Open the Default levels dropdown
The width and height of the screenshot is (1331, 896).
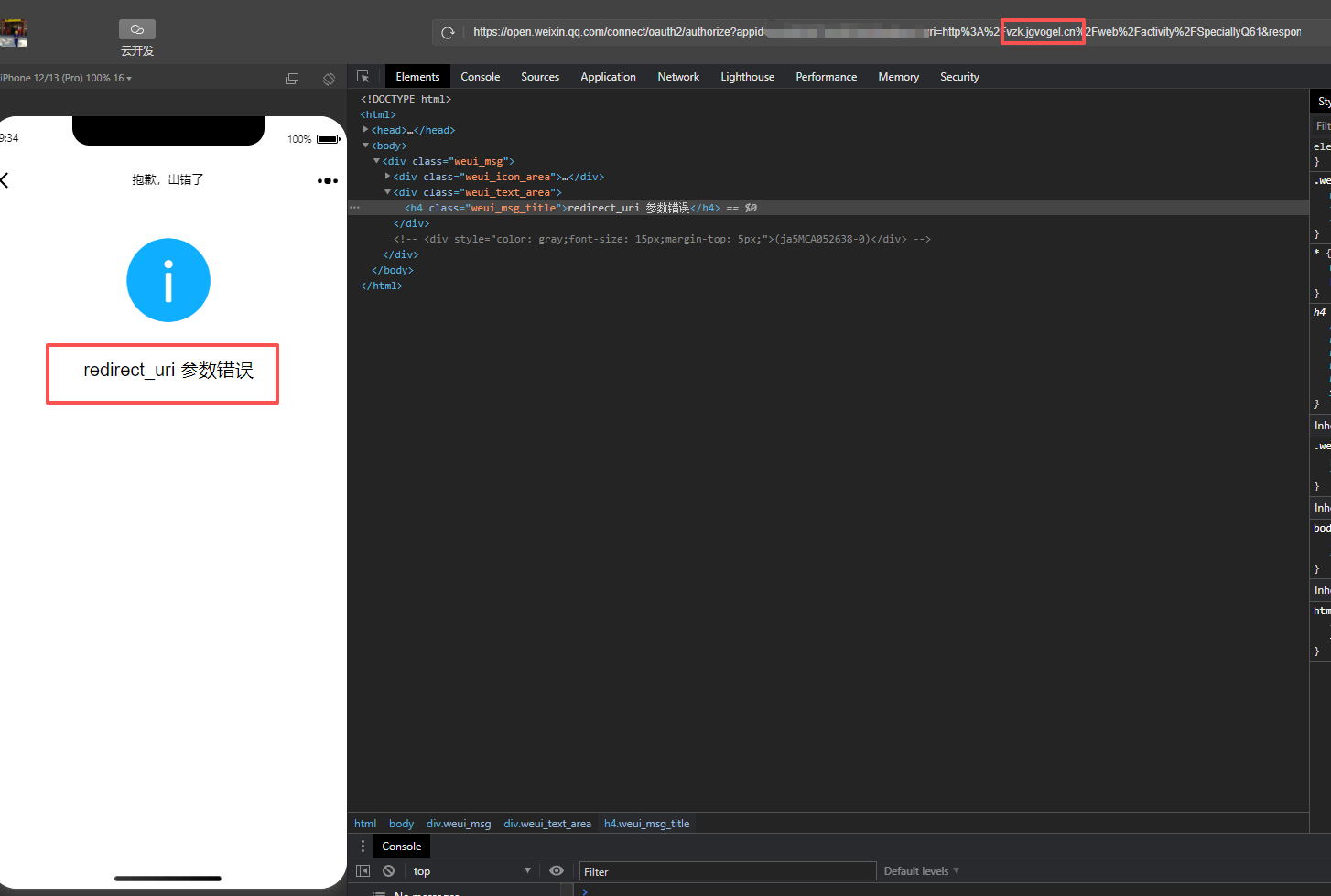coord(921,871)
